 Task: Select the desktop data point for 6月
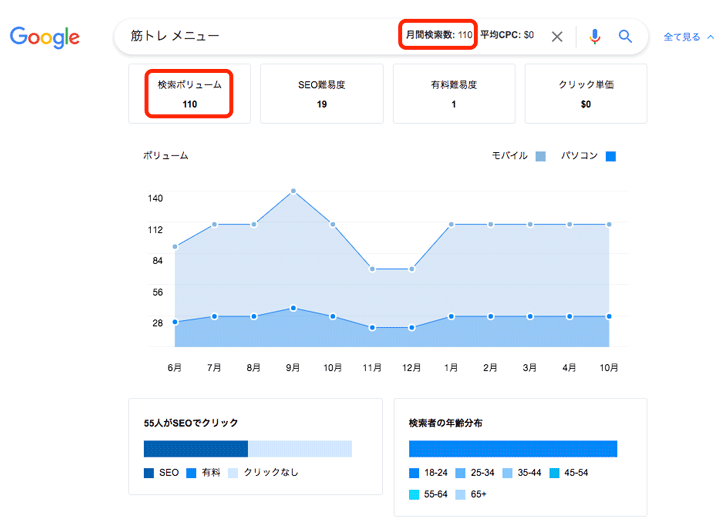[175, 322]
